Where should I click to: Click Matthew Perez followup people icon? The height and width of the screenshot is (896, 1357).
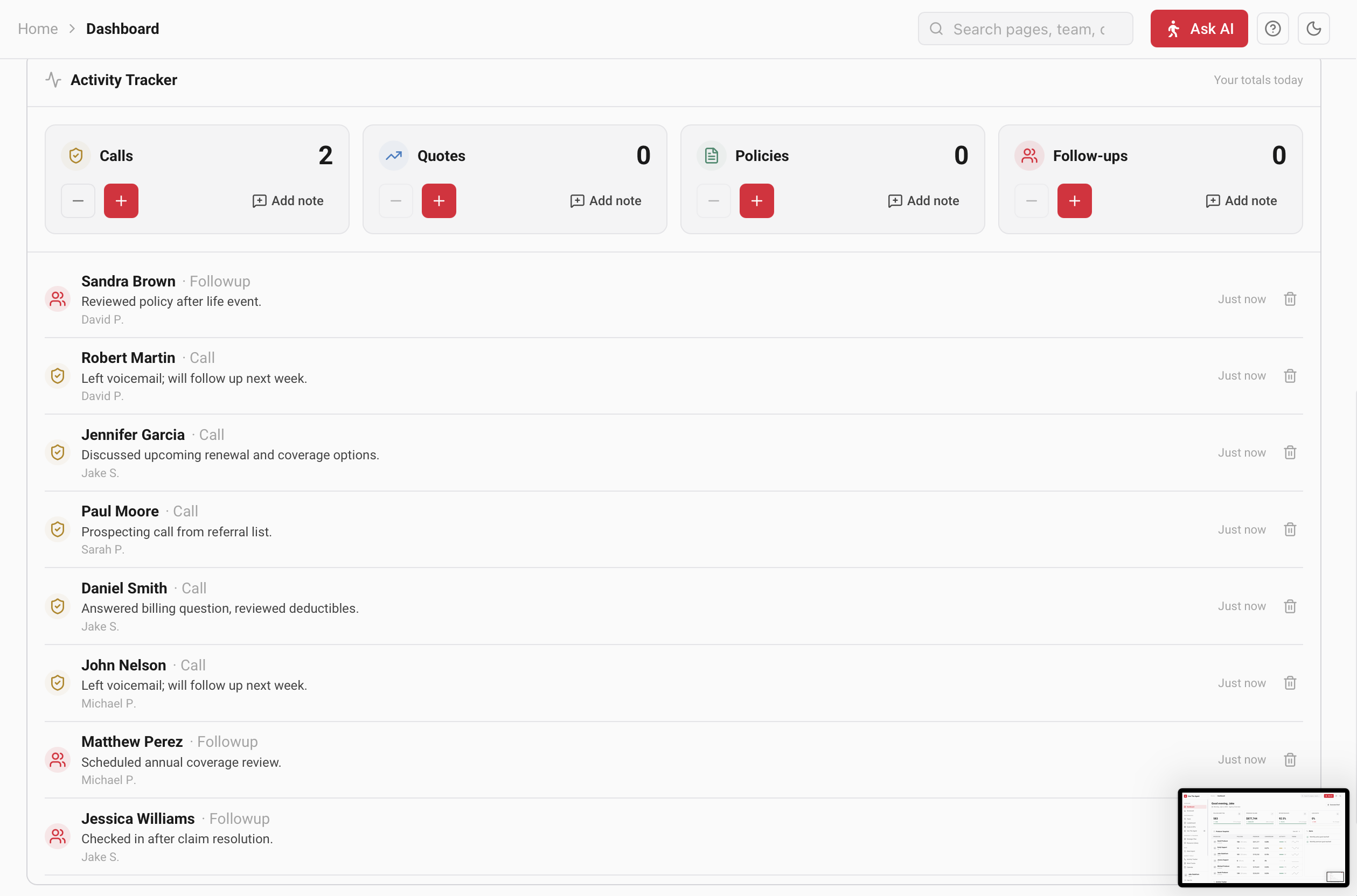(x=58, y=760)
